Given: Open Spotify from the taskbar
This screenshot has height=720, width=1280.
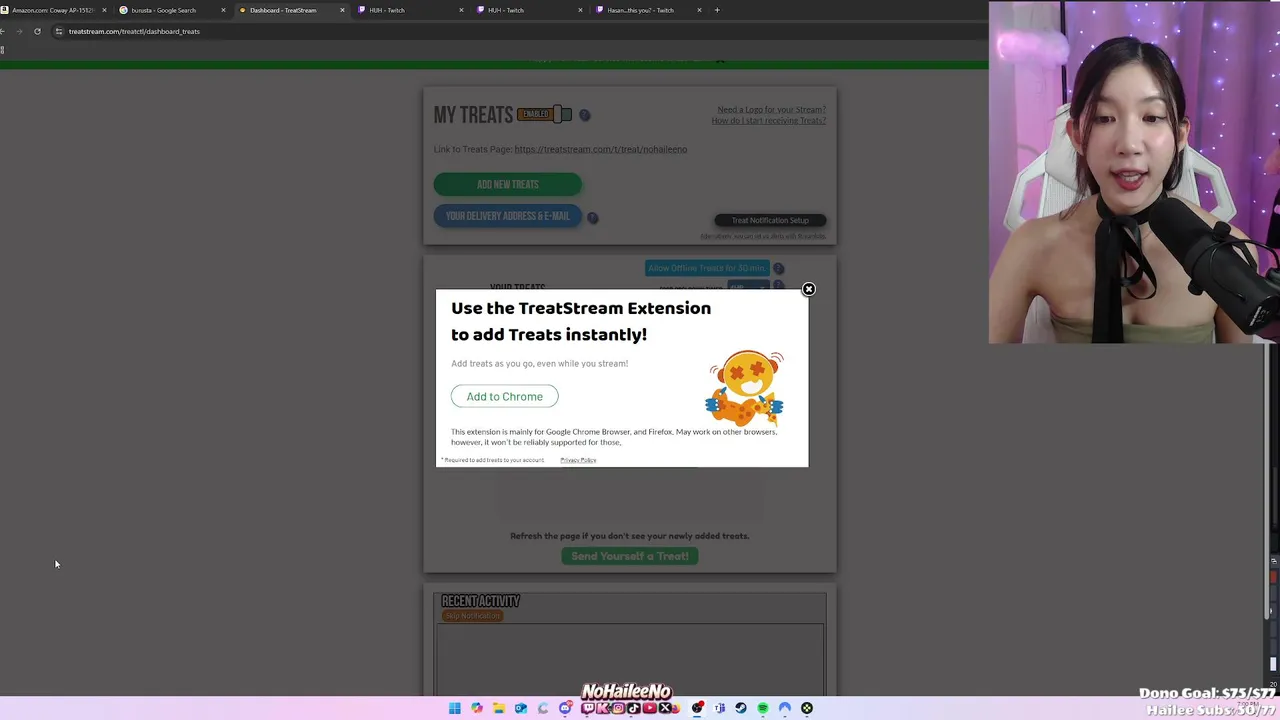Looking at the screenshot, I should 763,708.
